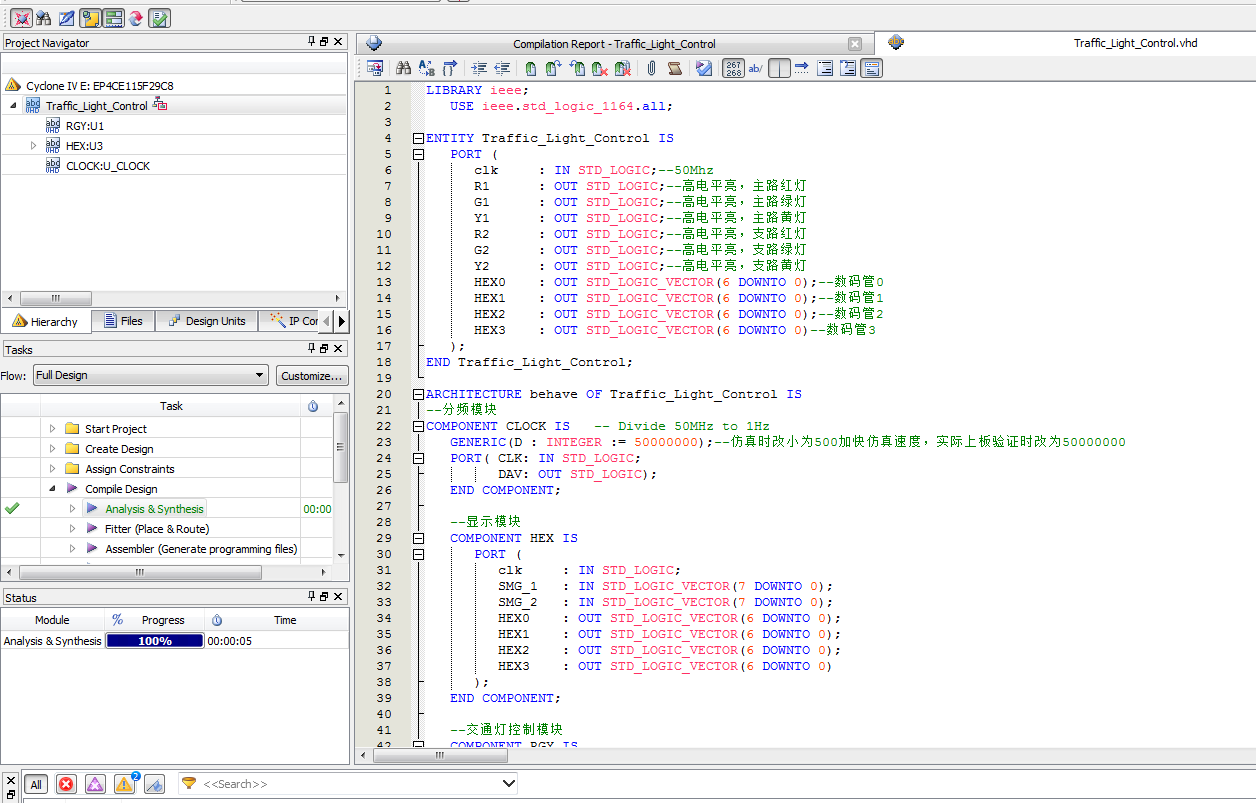The width and height of the screenshot is (1256, 803).
Task: Click the analyze current file icon
Action: pos(704,68)
